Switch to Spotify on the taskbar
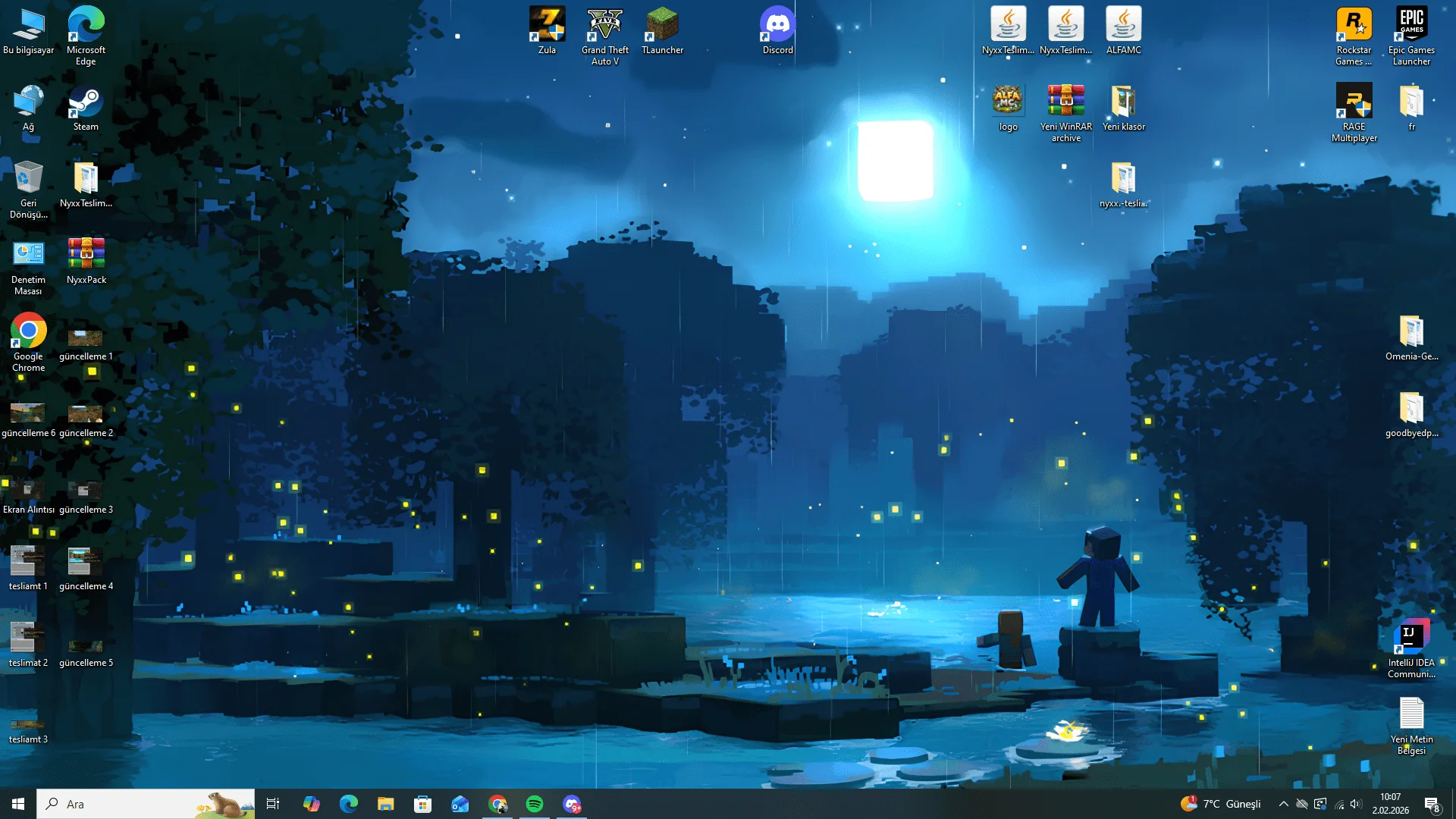 coord(535,804)
